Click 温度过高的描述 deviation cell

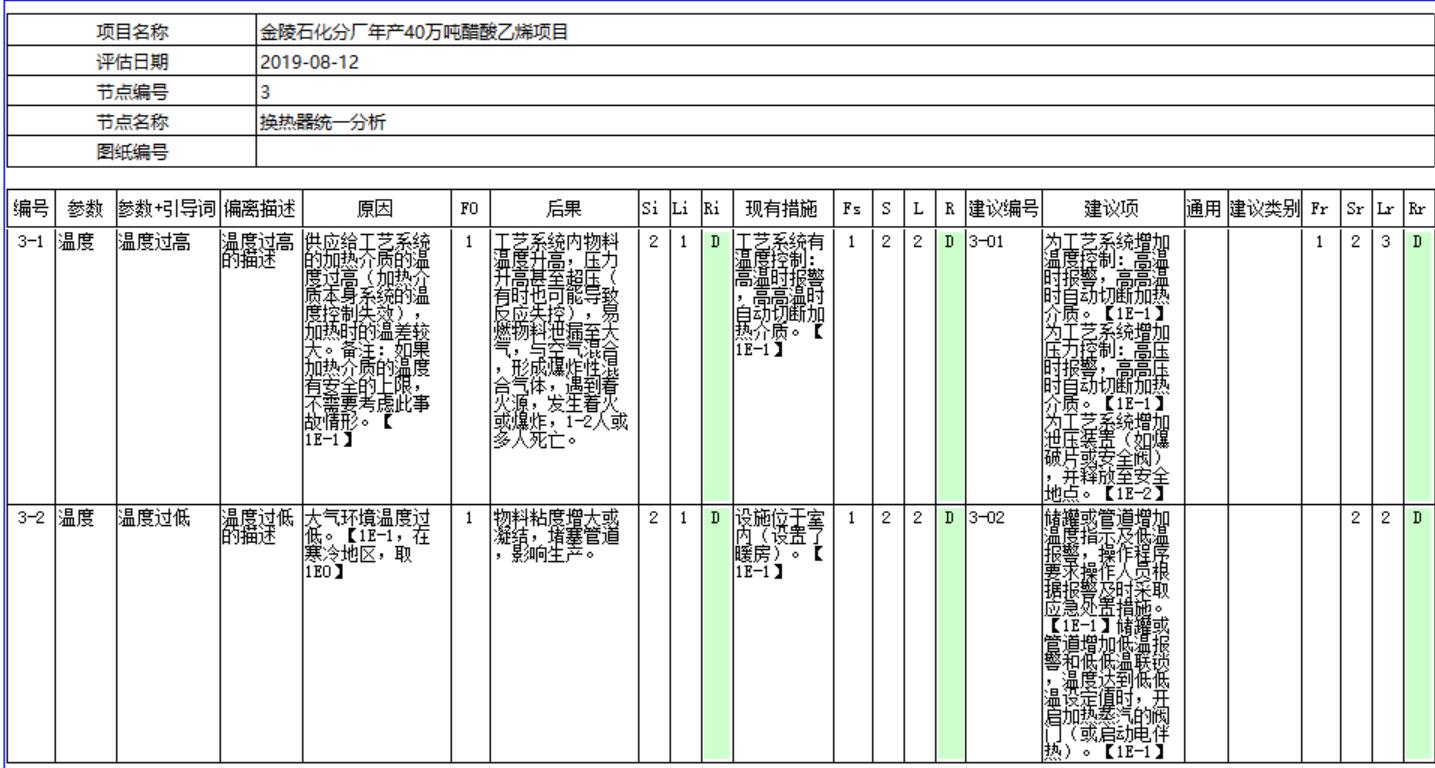pos(259,366)
